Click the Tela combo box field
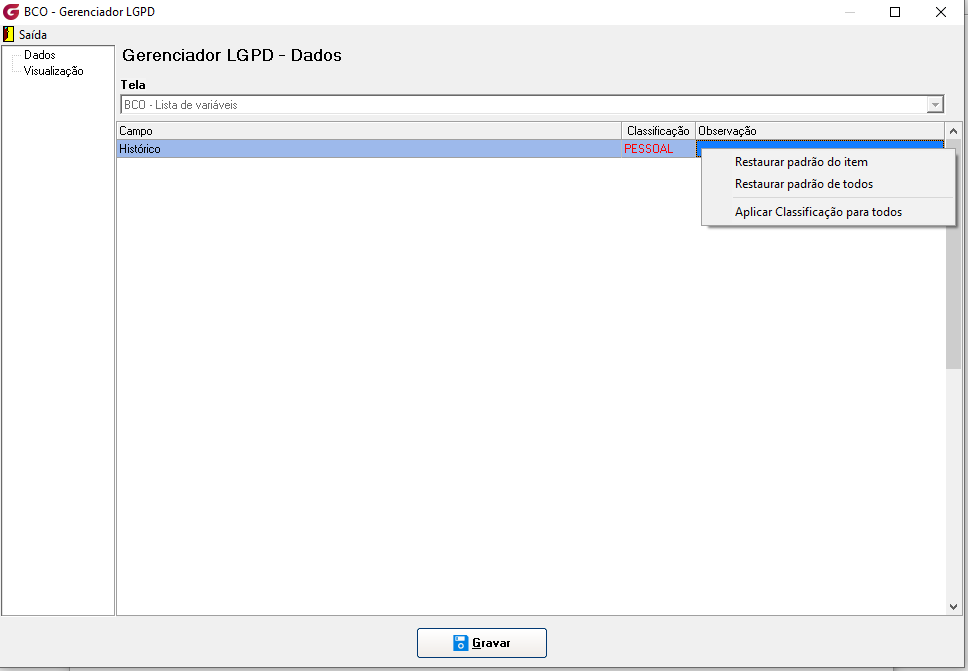The image size is (968, 671). pyautogui.click(x=532, y=105)
